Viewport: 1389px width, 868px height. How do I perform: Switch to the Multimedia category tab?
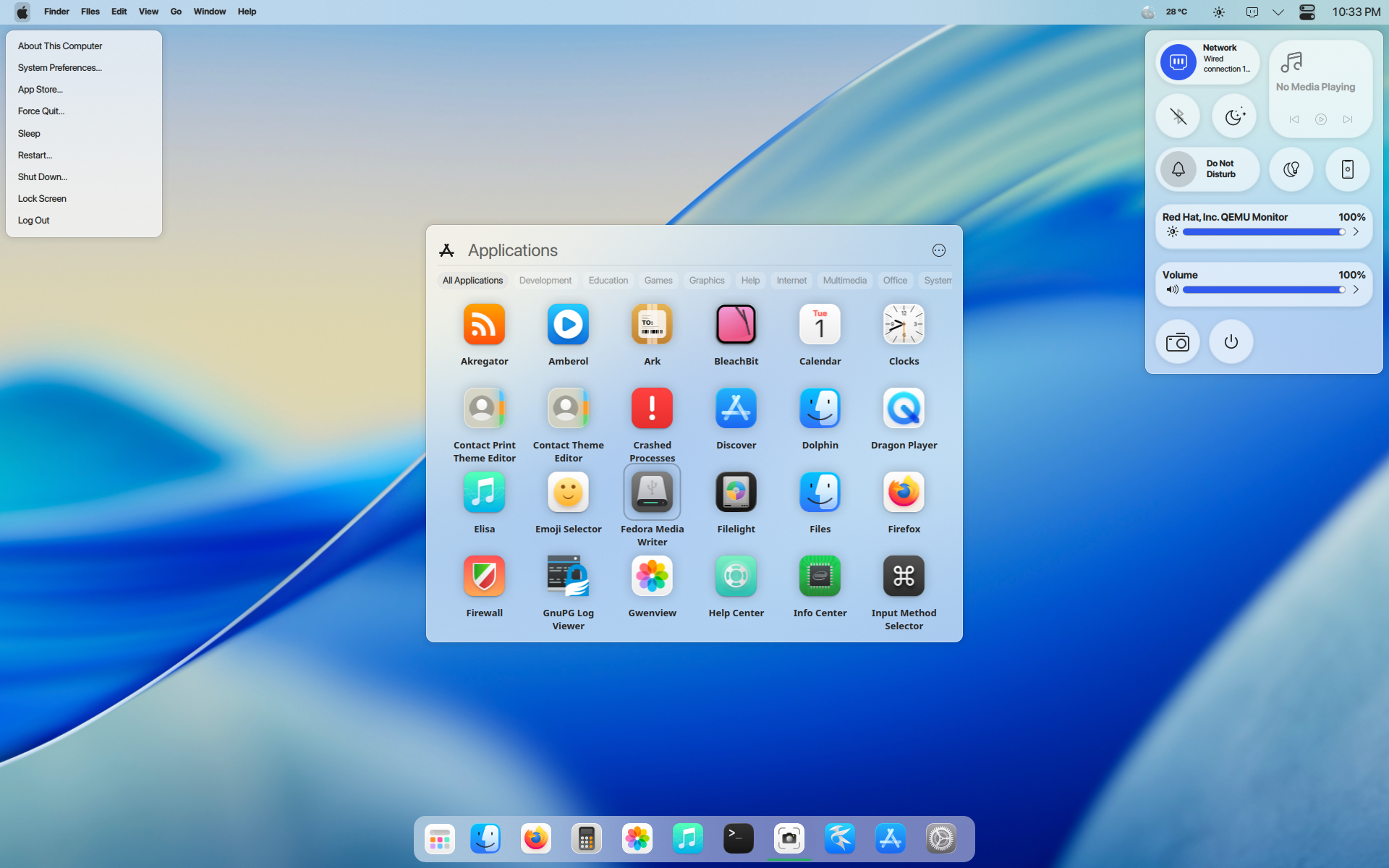(844, 281)
